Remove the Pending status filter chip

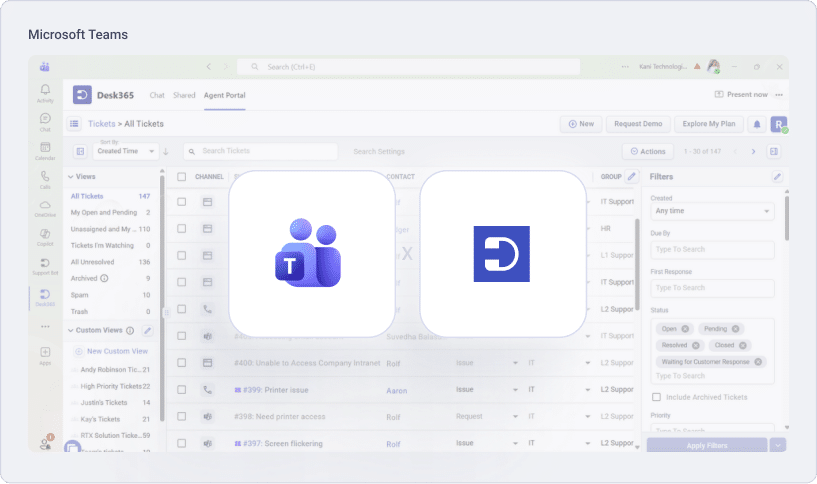(735, 329)
